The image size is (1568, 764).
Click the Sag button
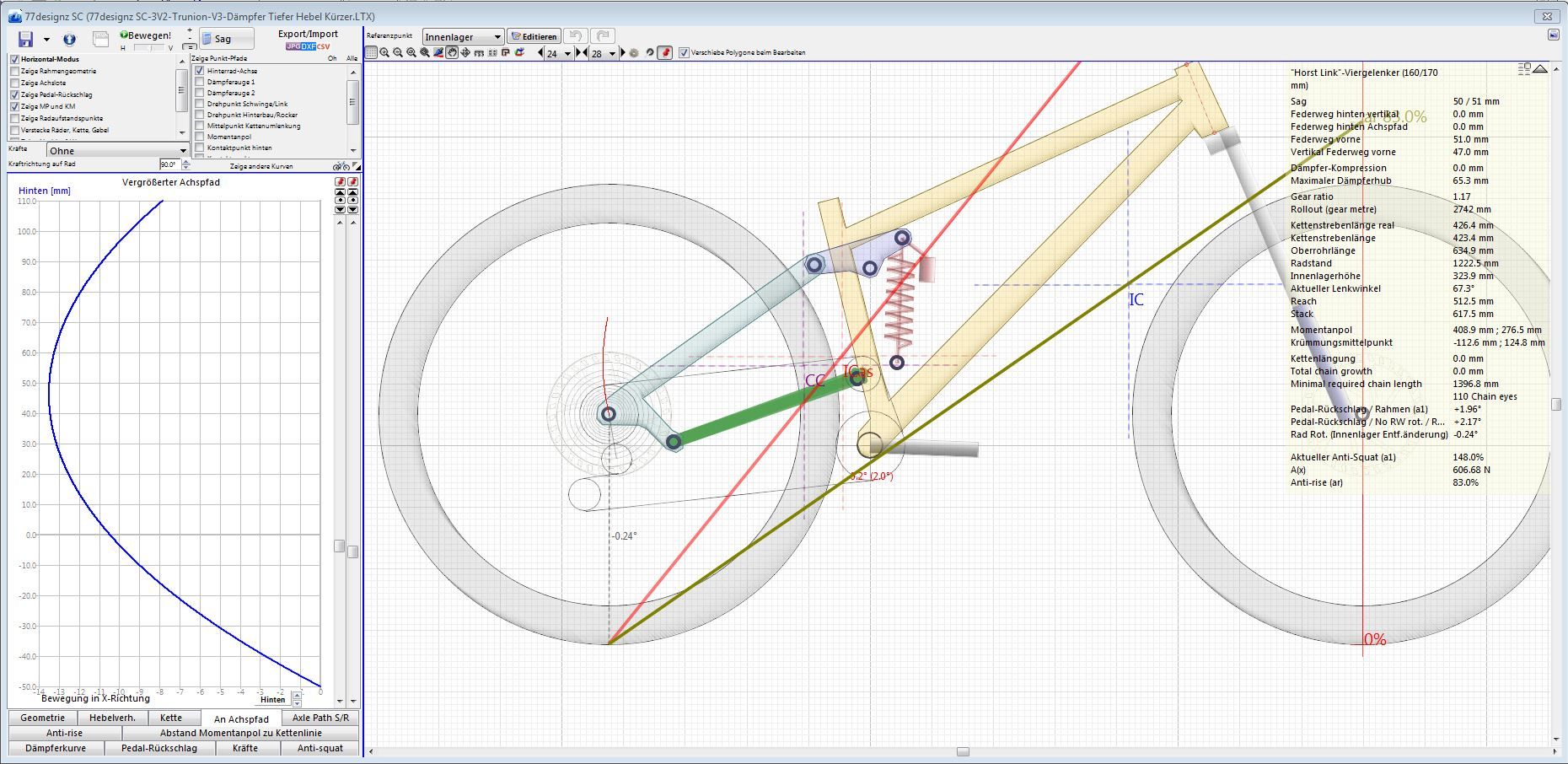(226, 39)
